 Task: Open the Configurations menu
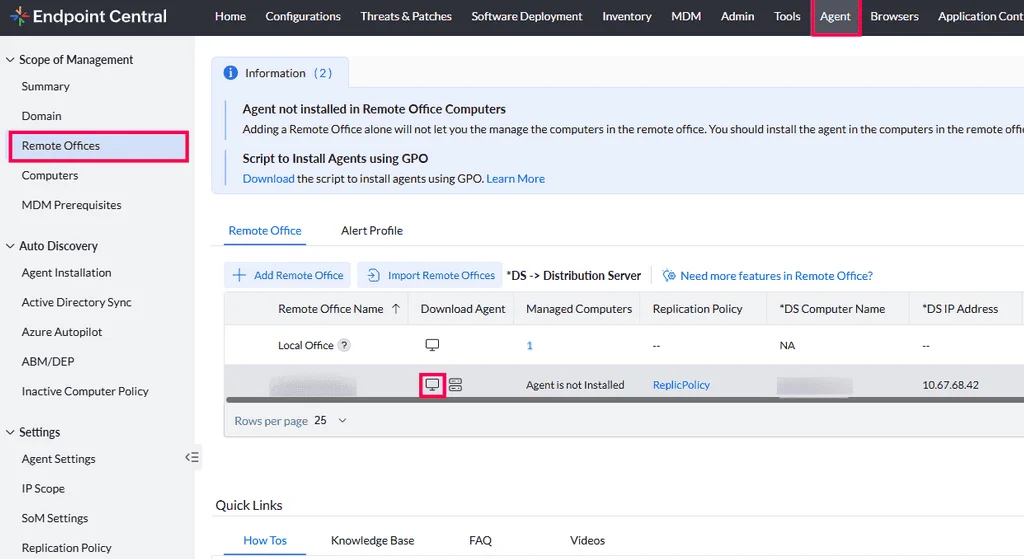pyautogui.click(x=303, y=16)
